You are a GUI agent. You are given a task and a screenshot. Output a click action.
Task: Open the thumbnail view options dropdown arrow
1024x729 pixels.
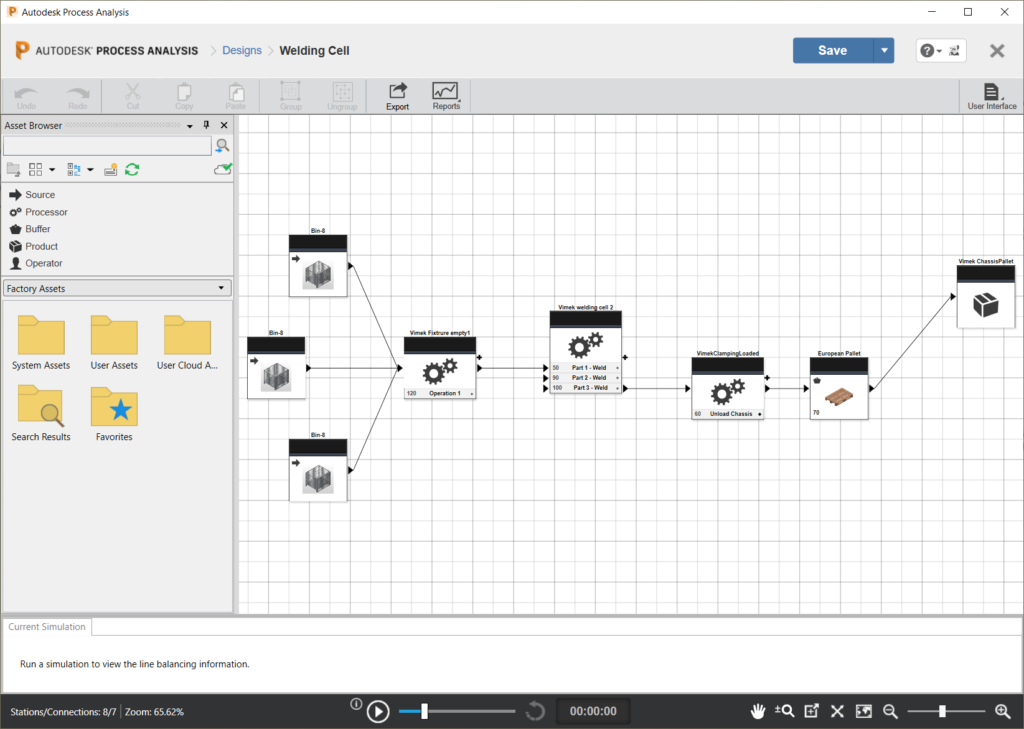pyautogui.click(x=52, y=170)
